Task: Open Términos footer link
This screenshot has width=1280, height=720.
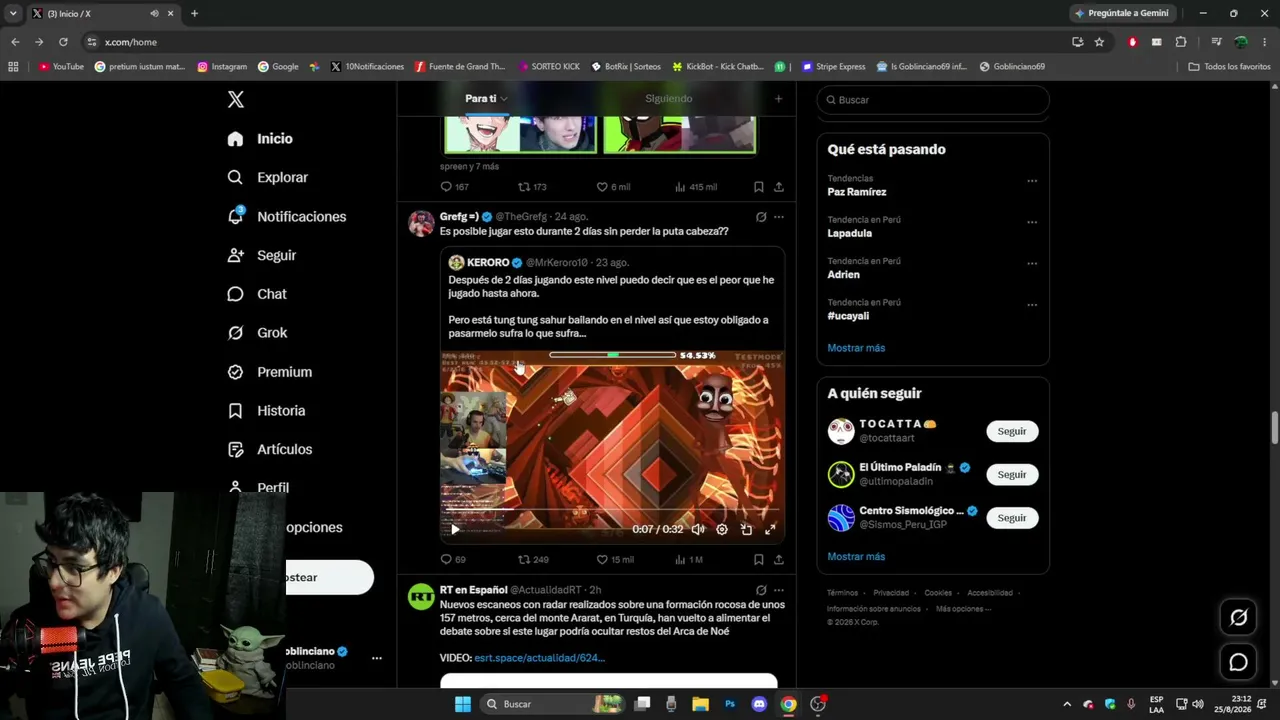Action: [842, 593]
